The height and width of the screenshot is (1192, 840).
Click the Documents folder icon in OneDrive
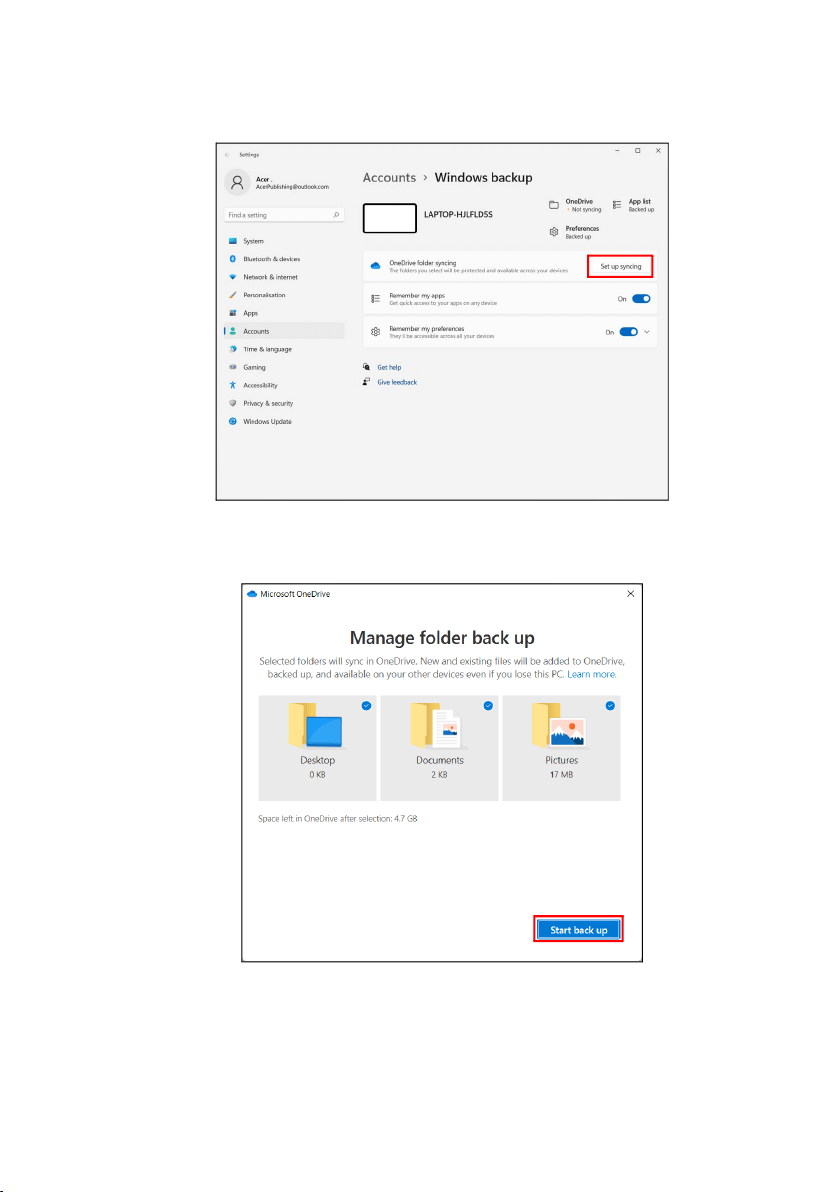[436, 725]
